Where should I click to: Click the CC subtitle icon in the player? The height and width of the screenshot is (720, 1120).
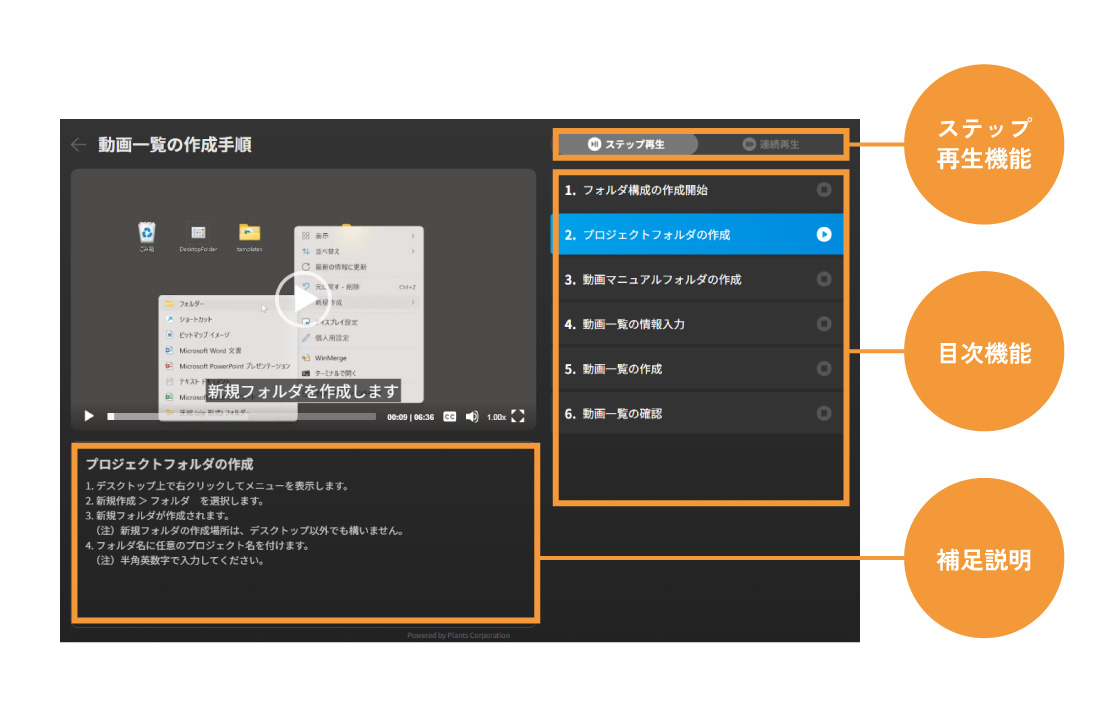pos(448,417)
